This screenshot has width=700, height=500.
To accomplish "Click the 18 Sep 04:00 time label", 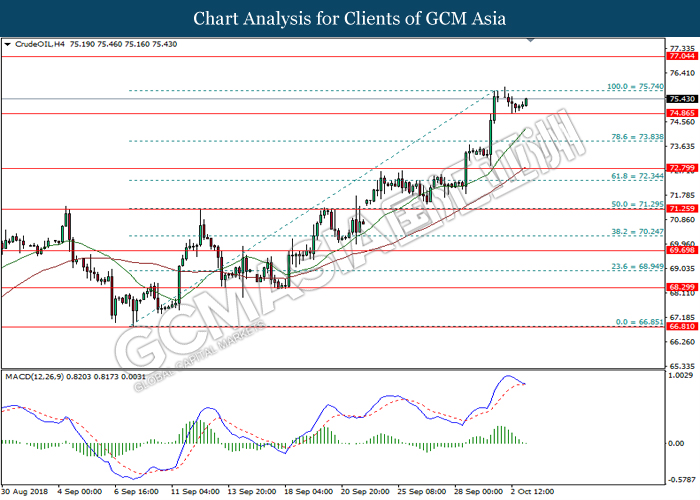I will tap(308, 492).
